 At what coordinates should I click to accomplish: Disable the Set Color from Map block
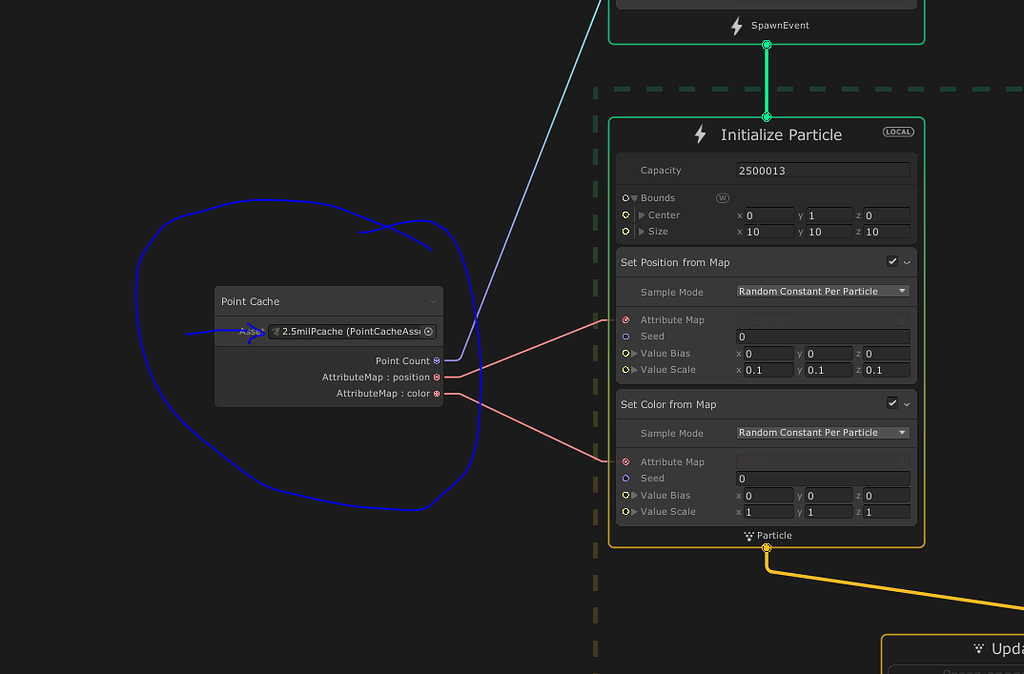tap(895, 403)
